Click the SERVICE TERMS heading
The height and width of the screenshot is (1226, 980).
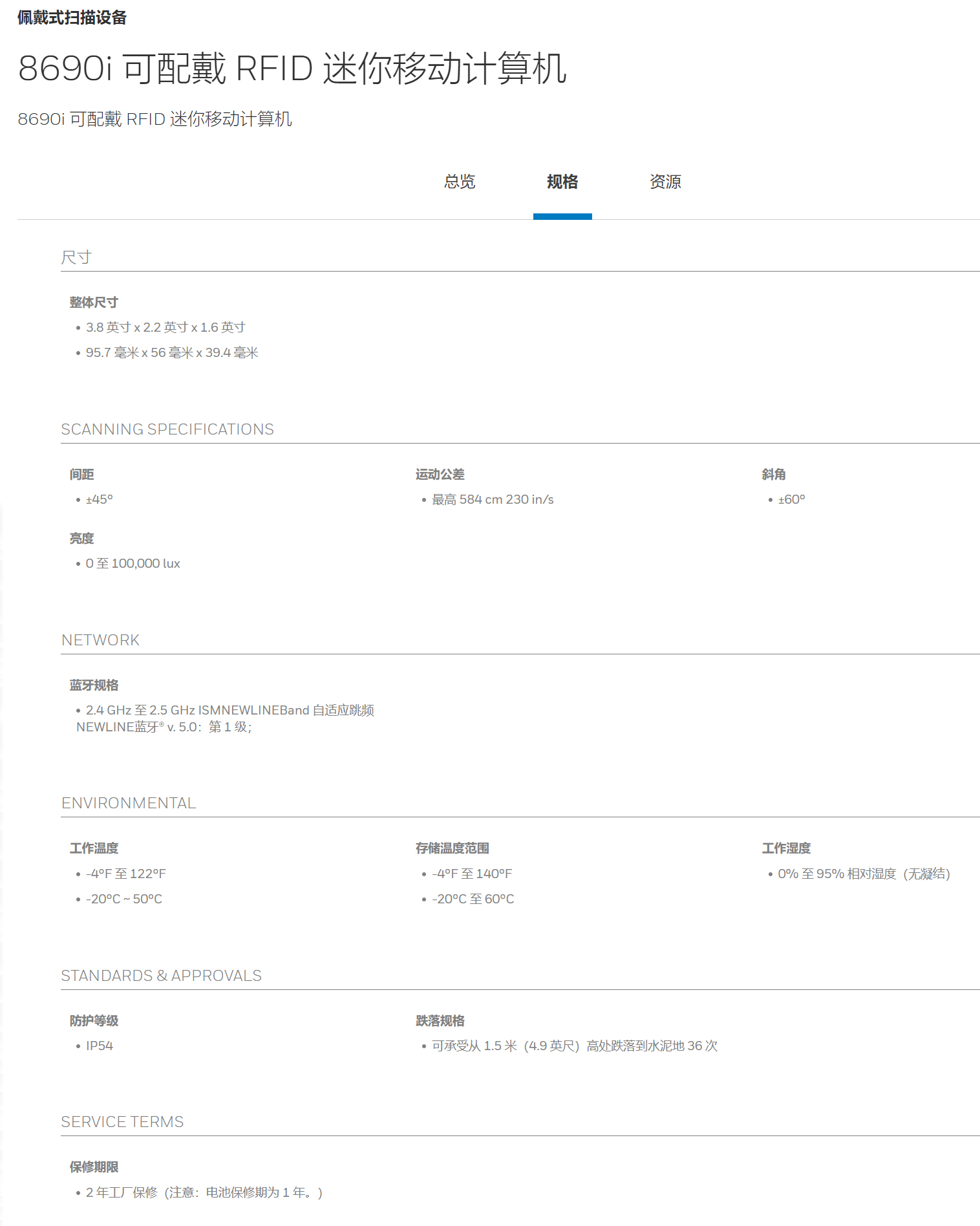[x=122, y=1122]
